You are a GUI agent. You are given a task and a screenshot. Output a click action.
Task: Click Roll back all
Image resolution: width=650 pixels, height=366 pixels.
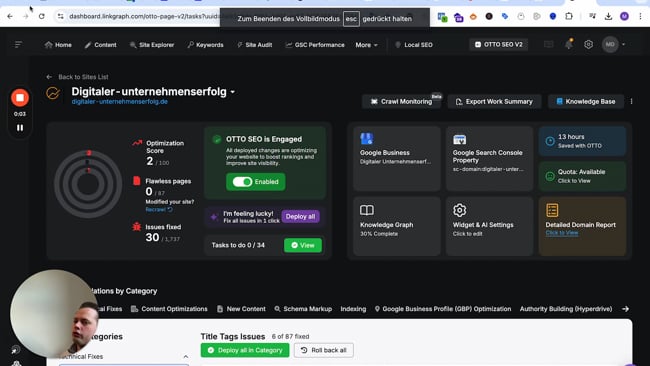pos(324,350)
